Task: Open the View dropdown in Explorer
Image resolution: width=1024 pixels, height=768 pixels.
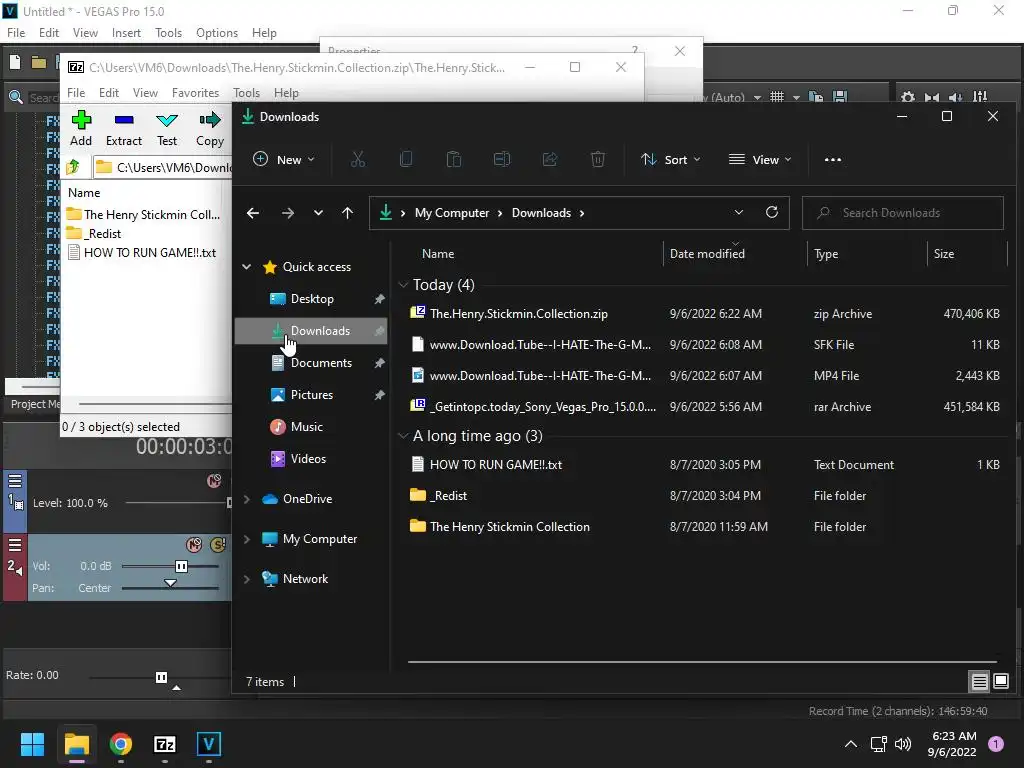Action: [760, 159]
